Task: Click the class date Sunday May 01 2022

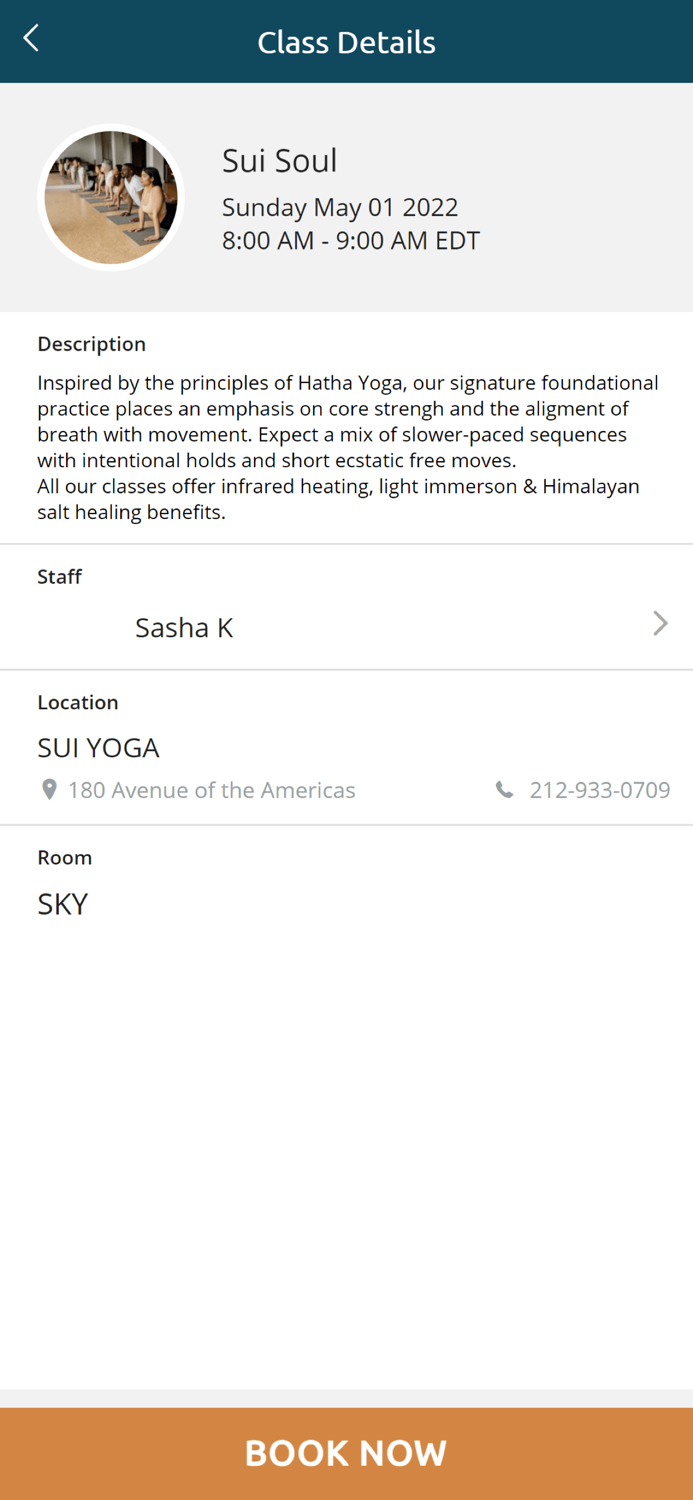Action: click(x=340, y=208)
